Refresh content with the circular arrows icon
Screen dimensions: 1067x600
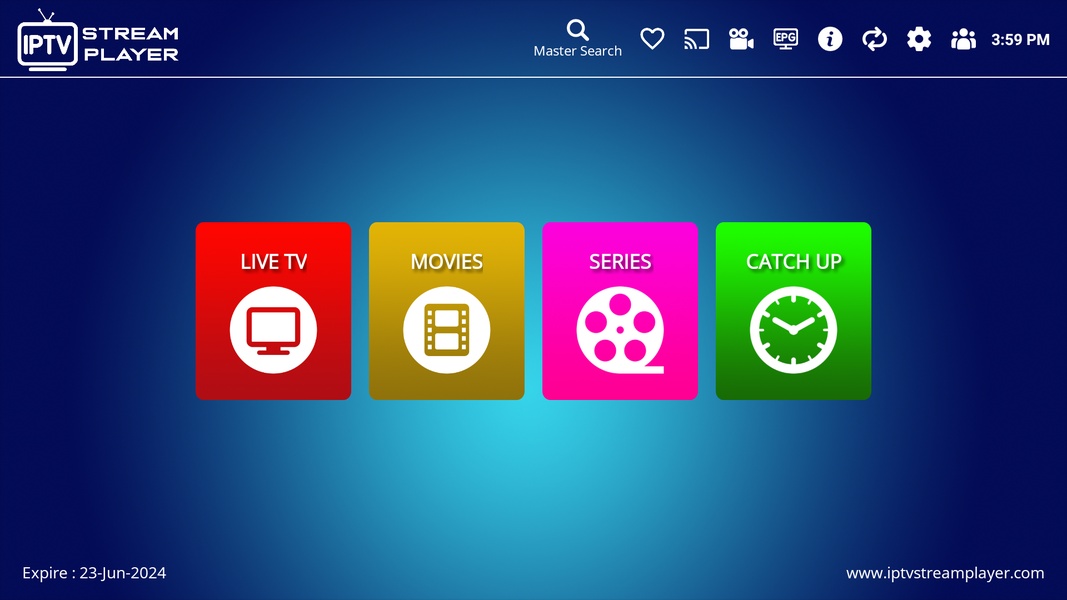pyautogui.click(x=874, y=39)
